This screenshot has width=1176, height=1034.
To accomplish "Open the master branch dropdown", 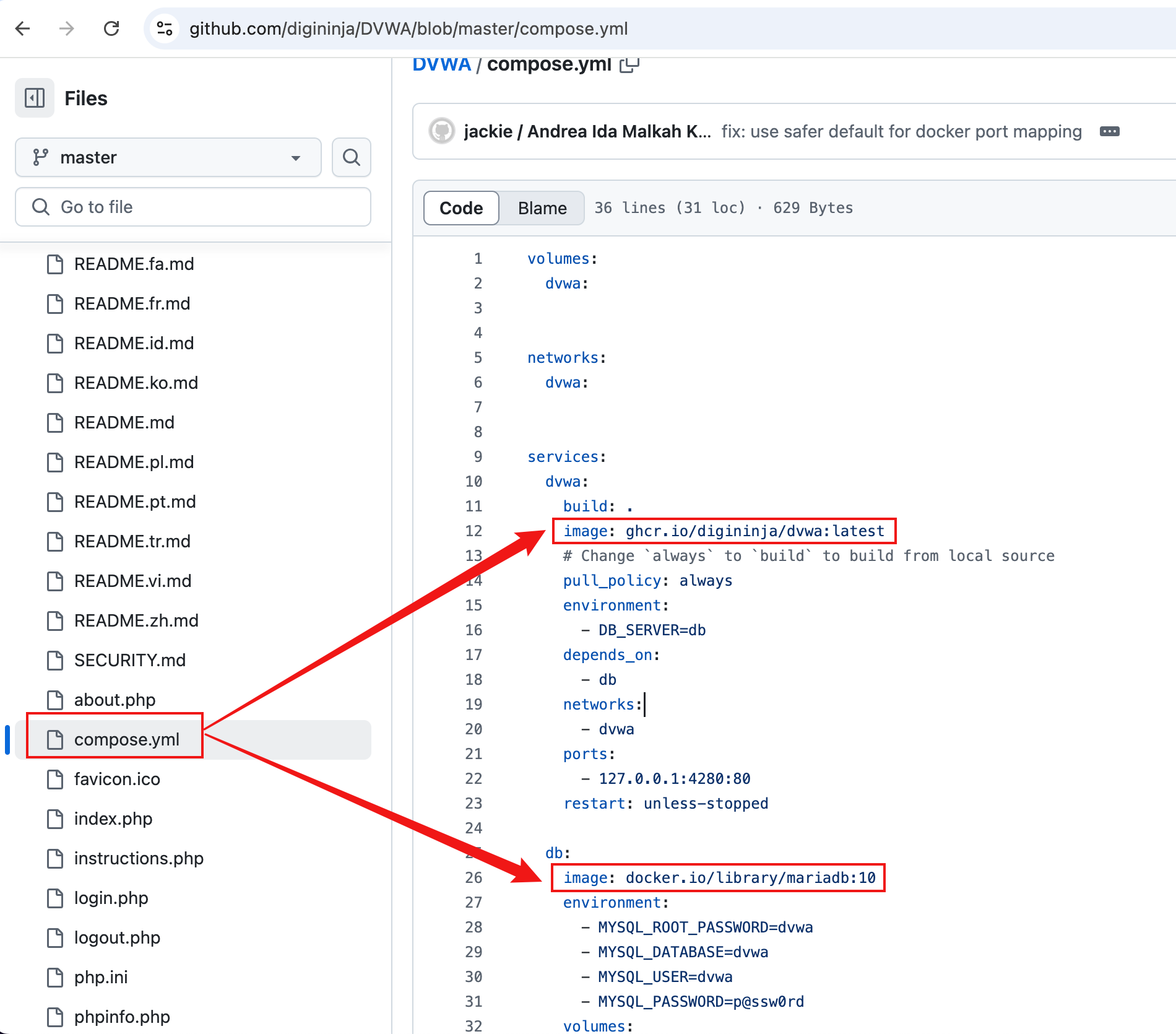I will [x=168, y=157].
